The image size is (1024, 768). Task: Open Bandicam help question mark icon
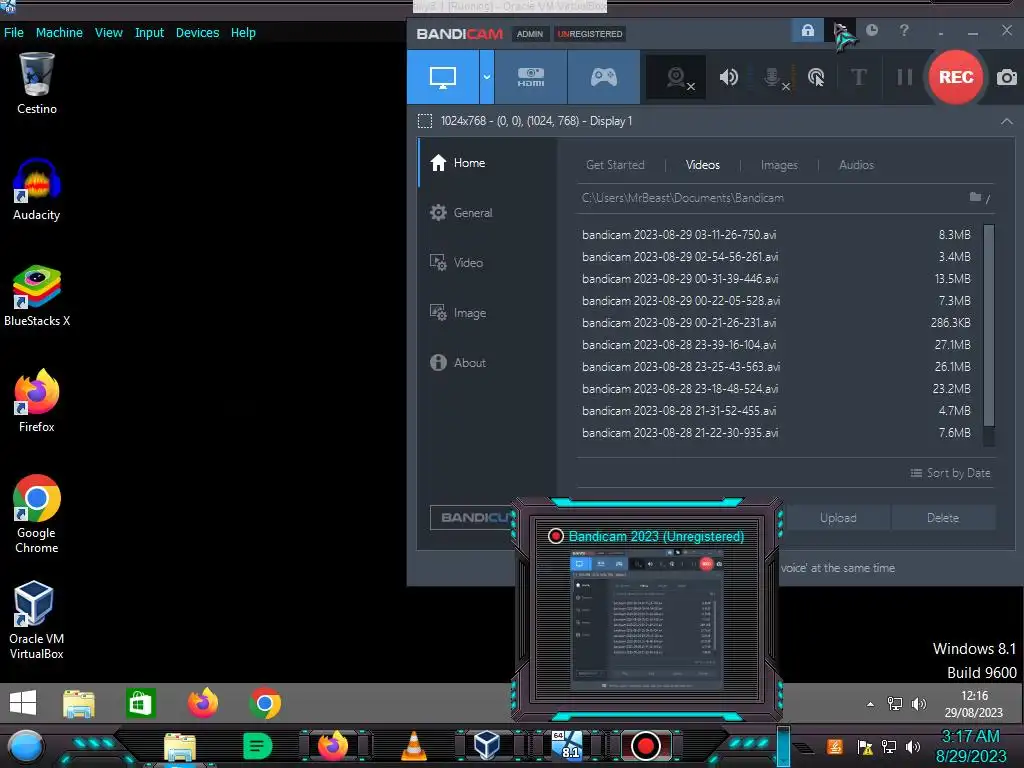click(x=904, y=30)
